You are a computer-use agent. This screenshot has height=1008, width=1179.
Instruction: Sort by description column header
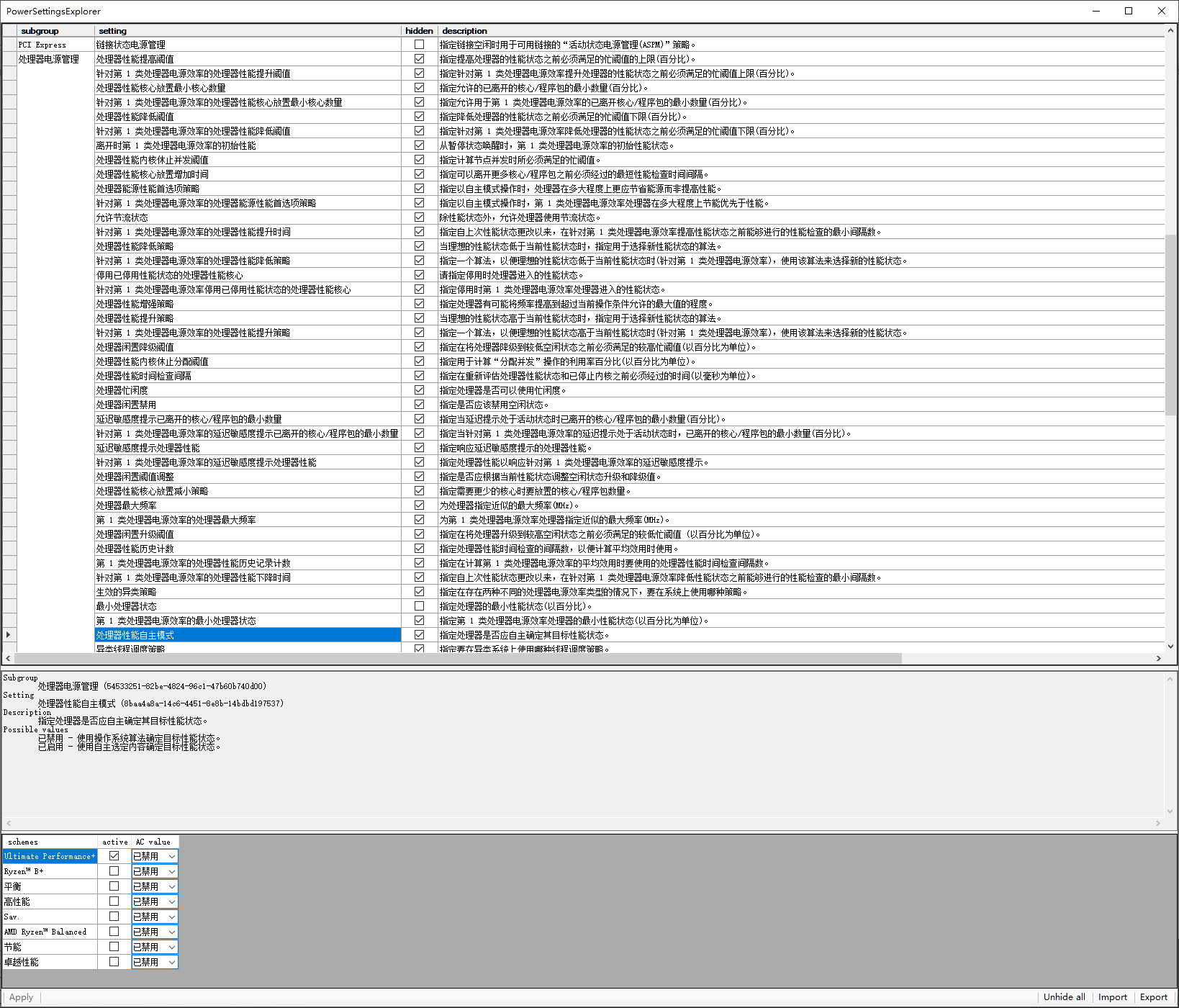tap(801, 31)
